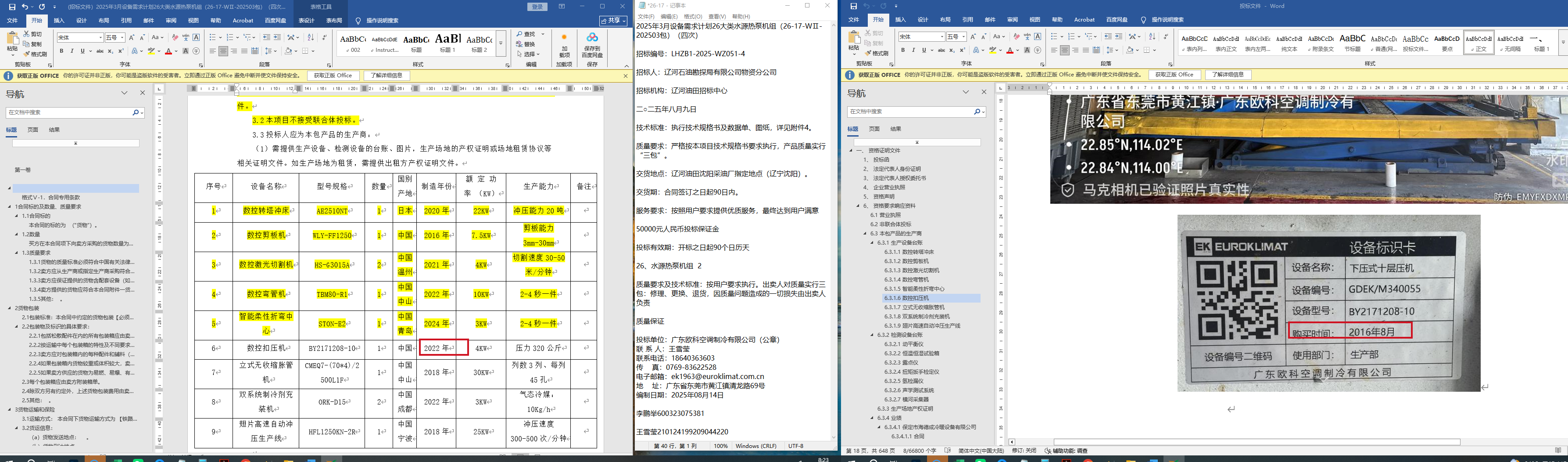The height and width of the screenshot is (462, 1568).
Task: Open the Acrobat tab in right Word window
Action: click(1085, 20)
